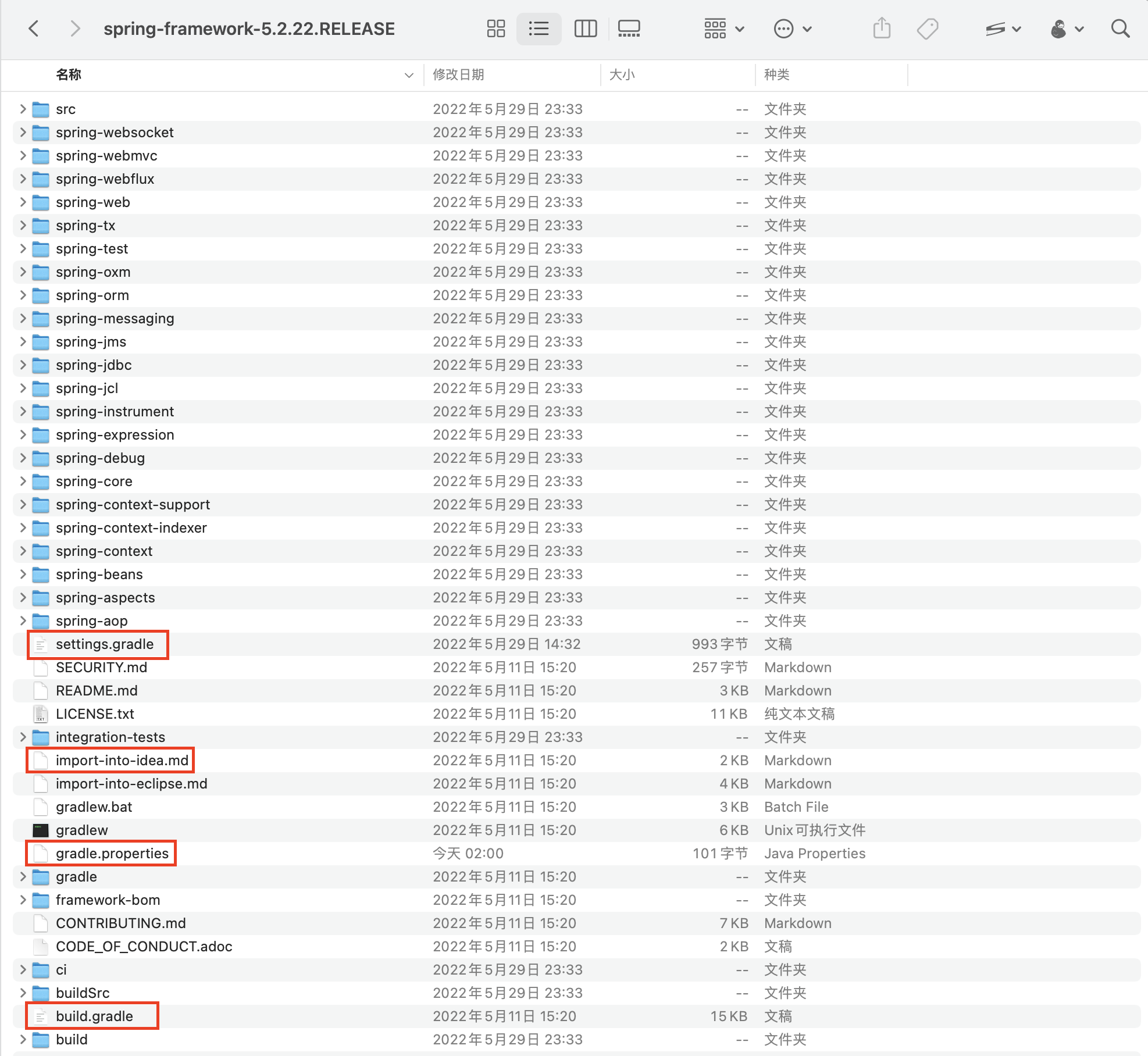The width and height of the screenshot is (1148, 1056).
Task: Select the spring-test folder icon
Action: 40,249
